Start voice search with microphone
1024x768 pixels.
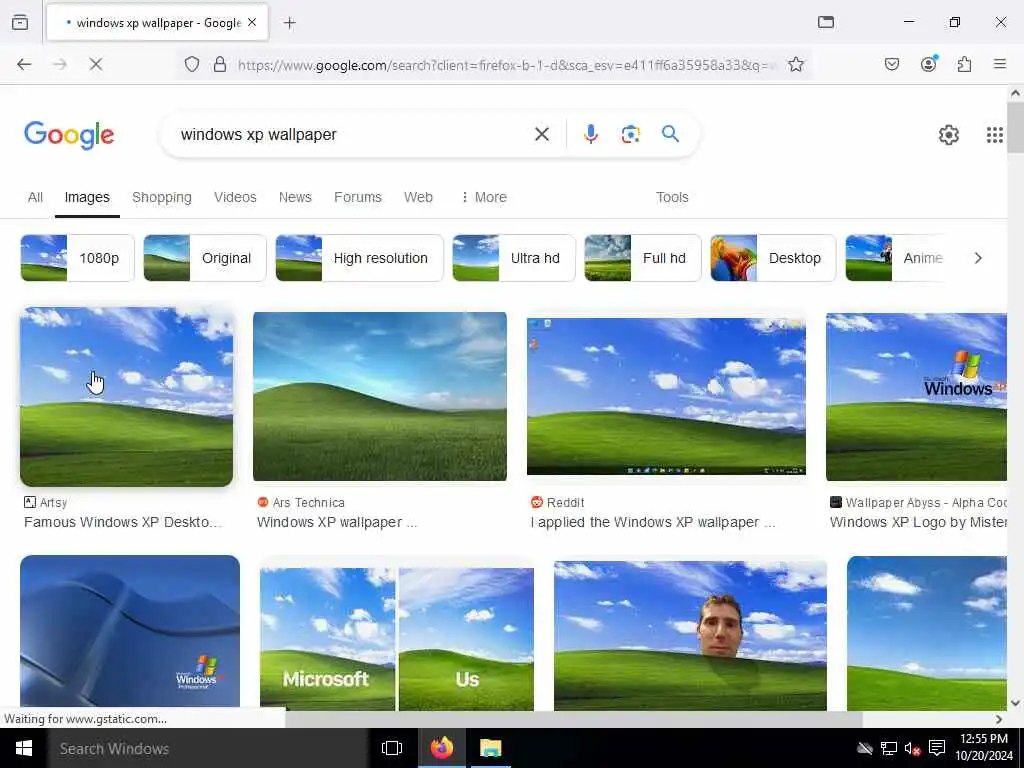point(590,134)
